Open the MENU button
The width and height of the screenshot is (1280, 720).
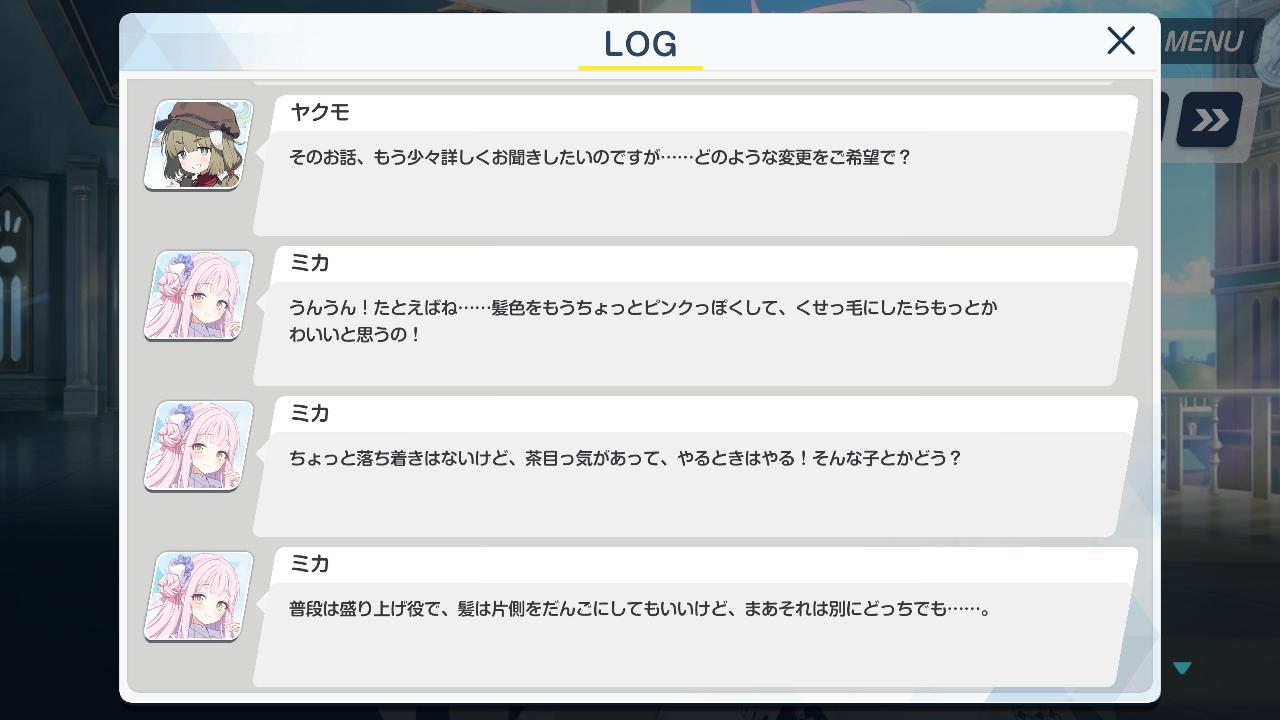[1204, 42]
